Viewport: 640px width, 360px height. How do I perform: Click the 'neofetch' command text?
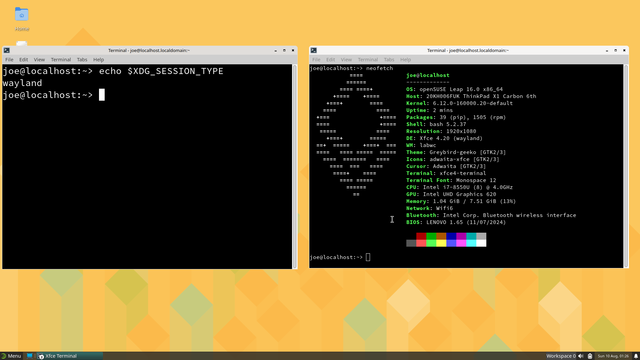pyautogui.click(x=380, y=68)
